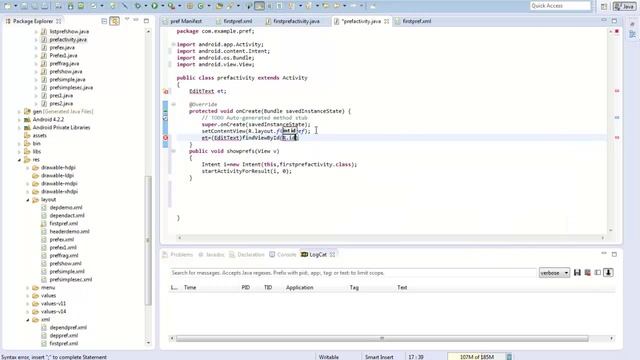Open the Declaration view tab
640x360 pixels.
[x=247, y=255]
